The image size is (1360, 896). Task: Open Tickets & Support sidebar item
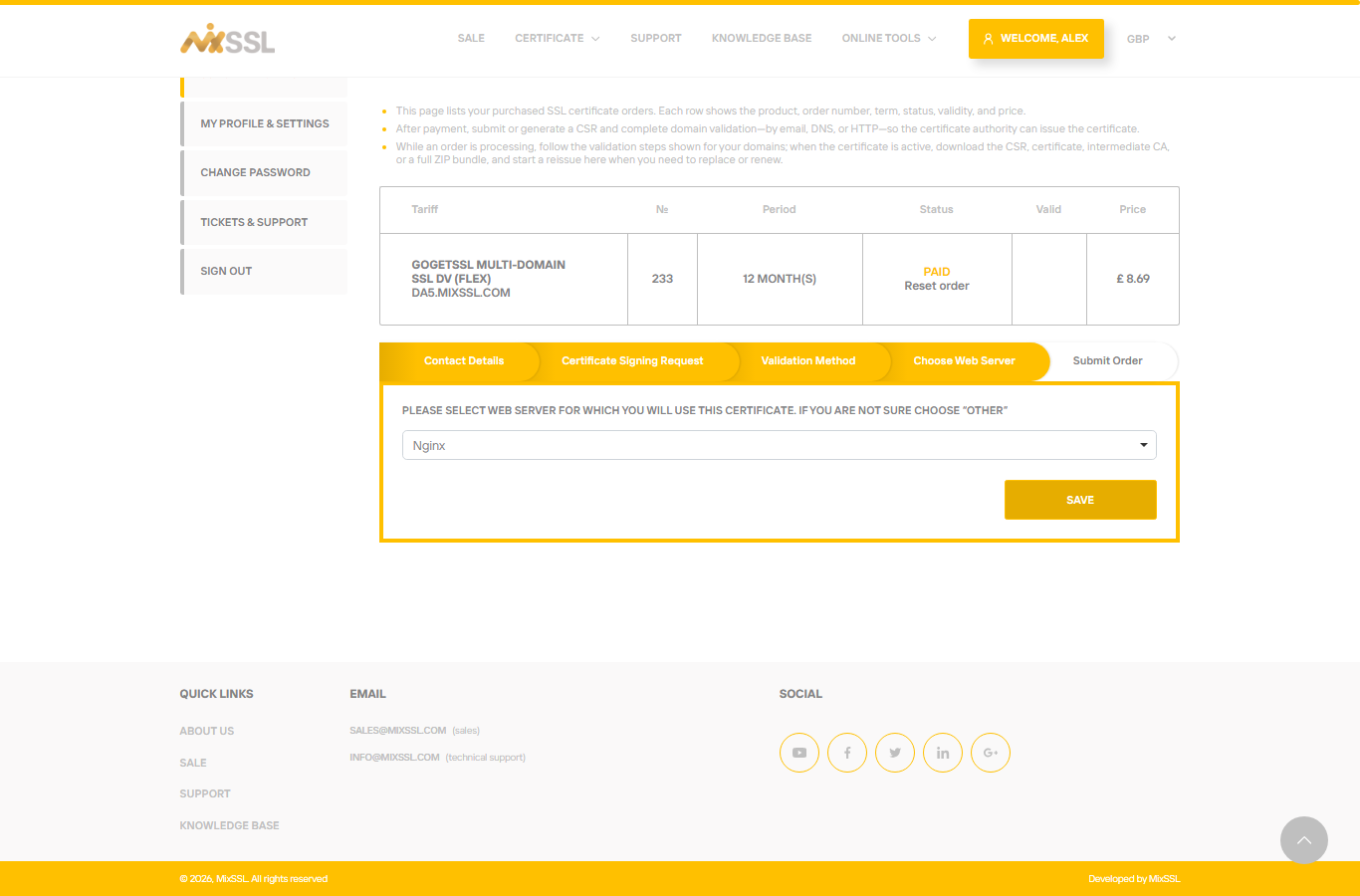tap(264, 222)
